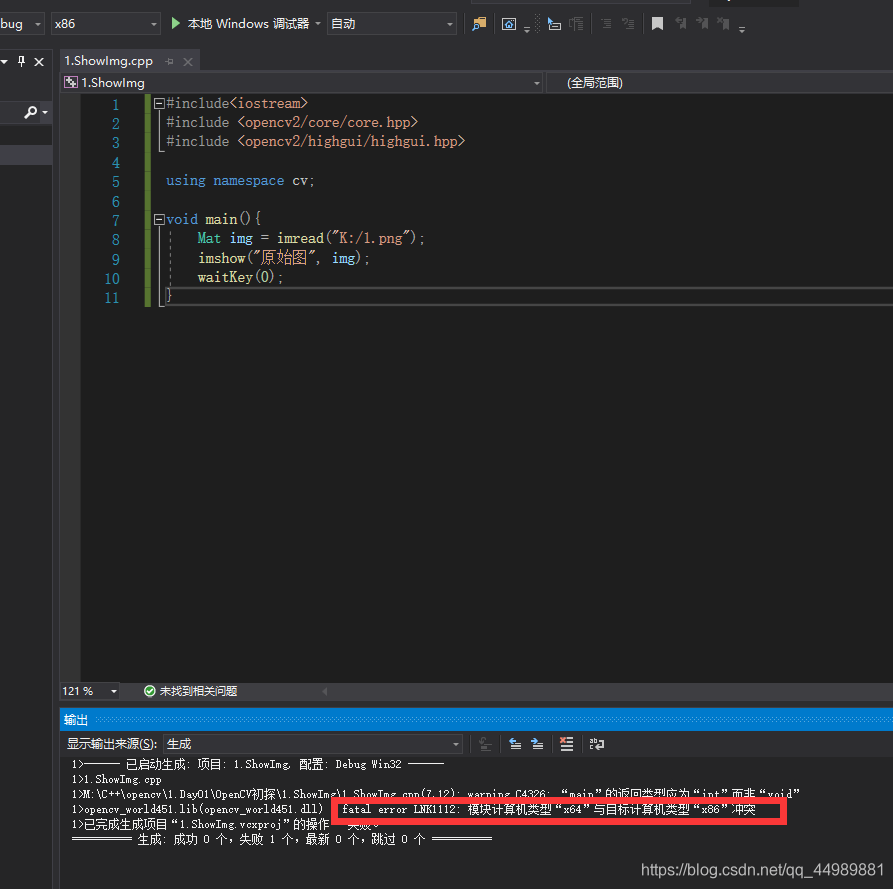The width and height of the screenshot is (893, 889).
Task: Go to previous bookmark icon
Action: coord(681,23)
